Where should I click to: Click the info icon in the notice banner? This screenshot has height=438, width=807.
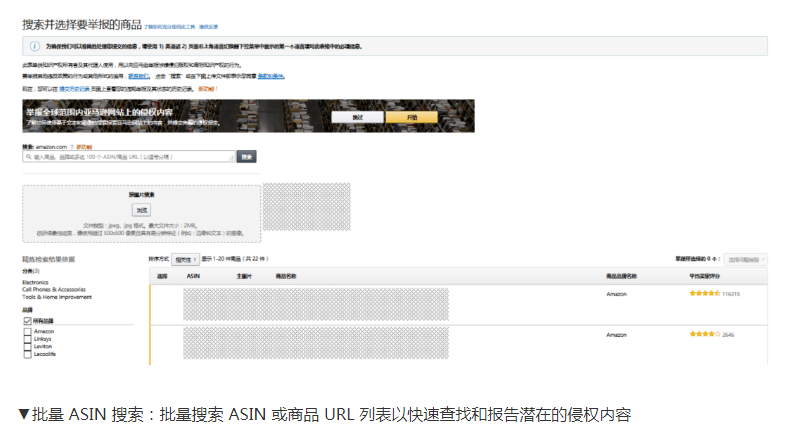pos(35,46)
